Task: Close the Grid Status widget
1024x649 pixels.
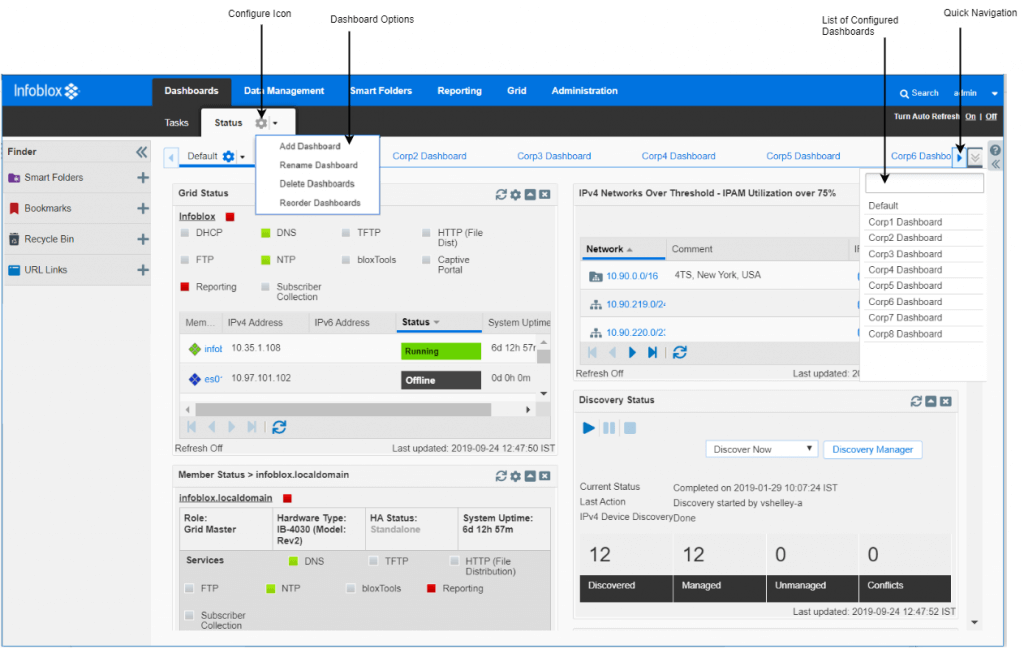Action: click(545, 195)
